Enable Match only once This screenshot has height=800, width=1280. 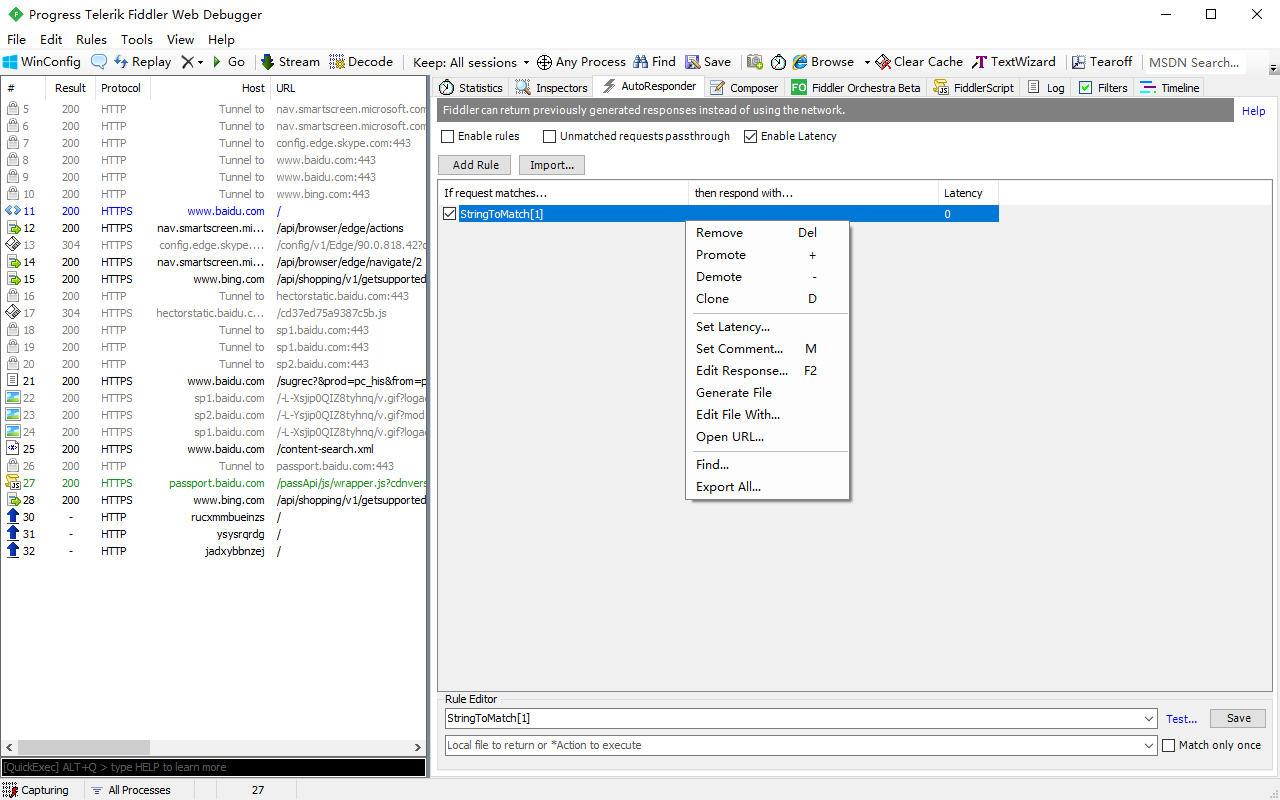point(1168,745)
